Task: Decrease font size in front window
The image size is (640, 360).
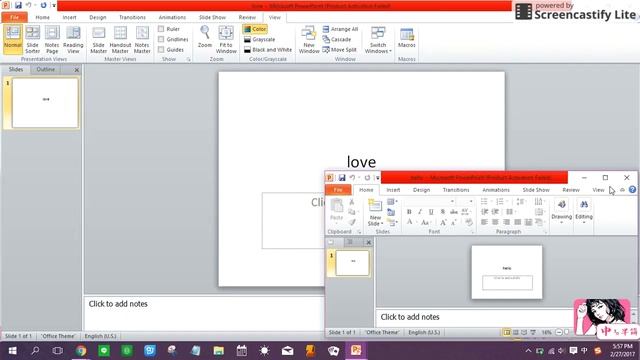Action: [453, 222]
